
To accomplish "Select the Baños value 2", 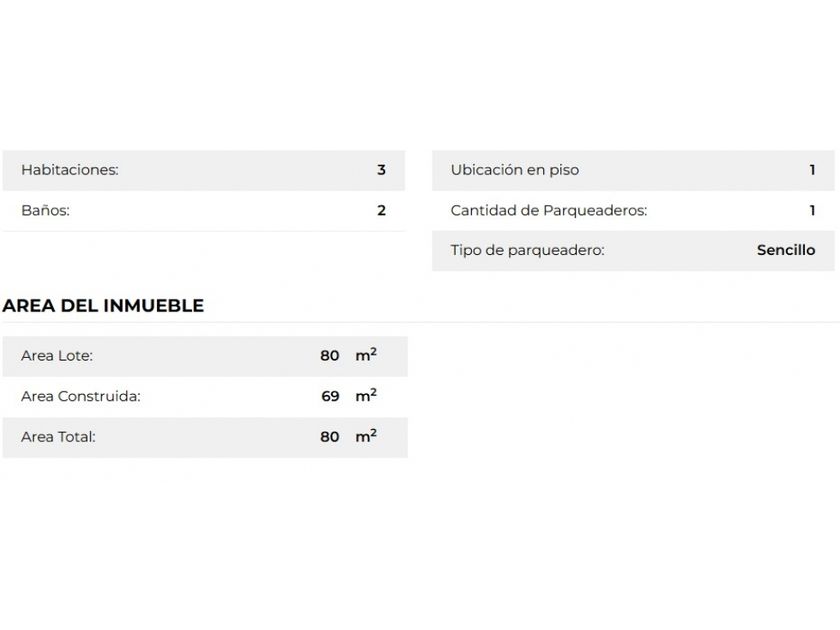I will [381, 211].
